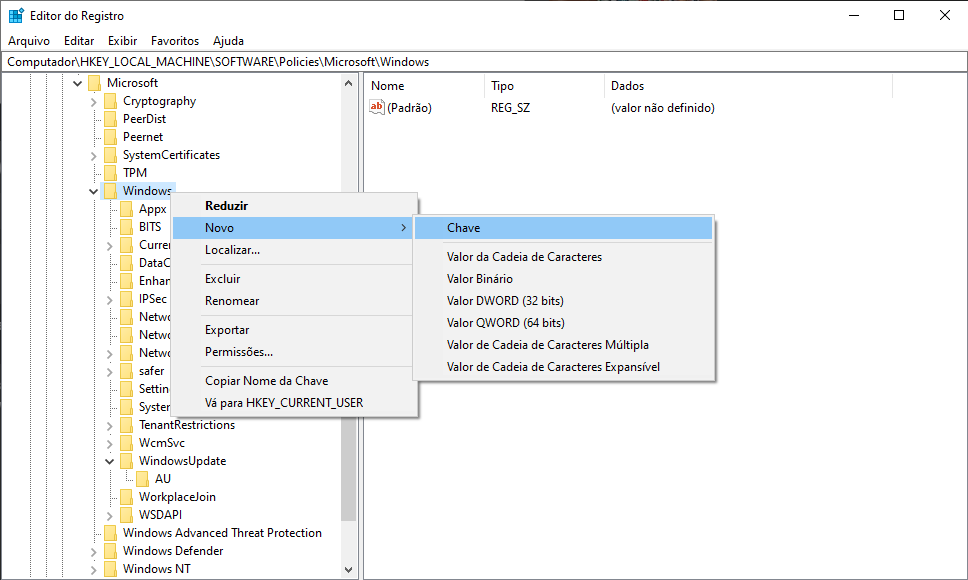This screenshot has height=580, width=968.
Task: Click the (Padrão) string value icon
Action: (x=377, y=108)
